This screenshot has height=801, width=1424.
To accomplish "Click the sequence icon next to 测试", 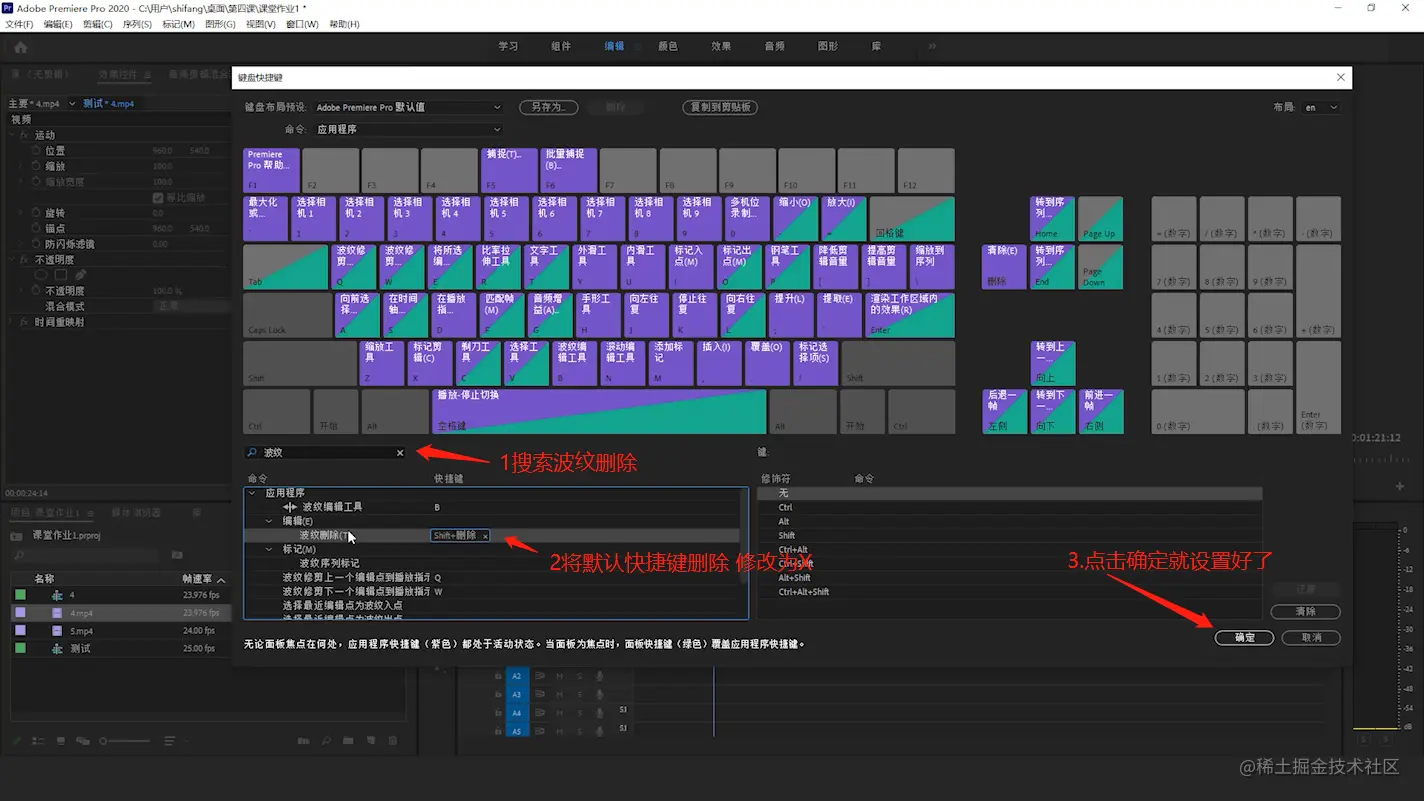I will (57, 648).
